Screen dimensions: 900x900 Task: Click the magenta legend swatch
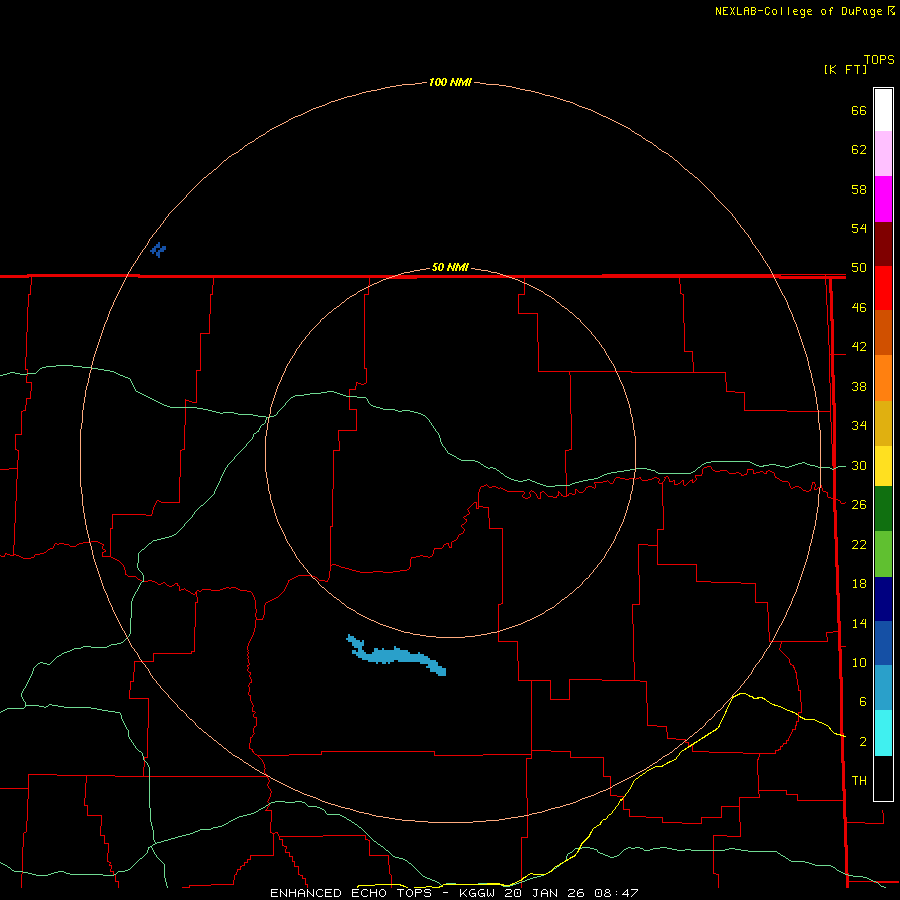point(883,199)
